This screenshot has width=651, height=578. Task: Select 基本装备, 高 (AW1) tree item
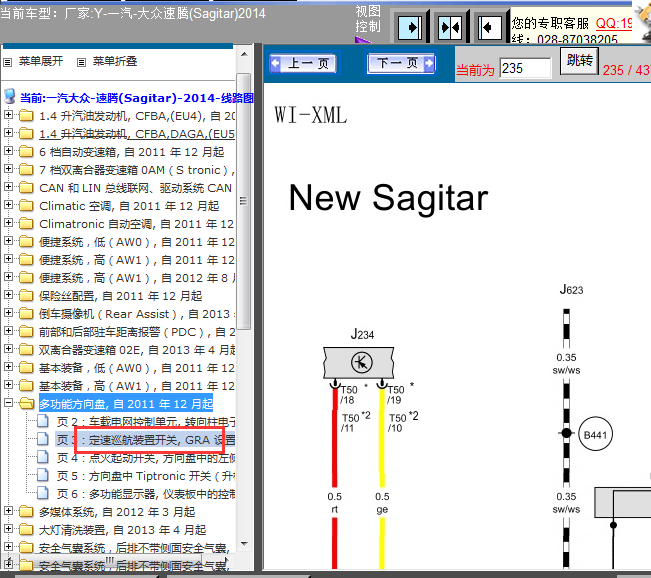coord(137,386)
